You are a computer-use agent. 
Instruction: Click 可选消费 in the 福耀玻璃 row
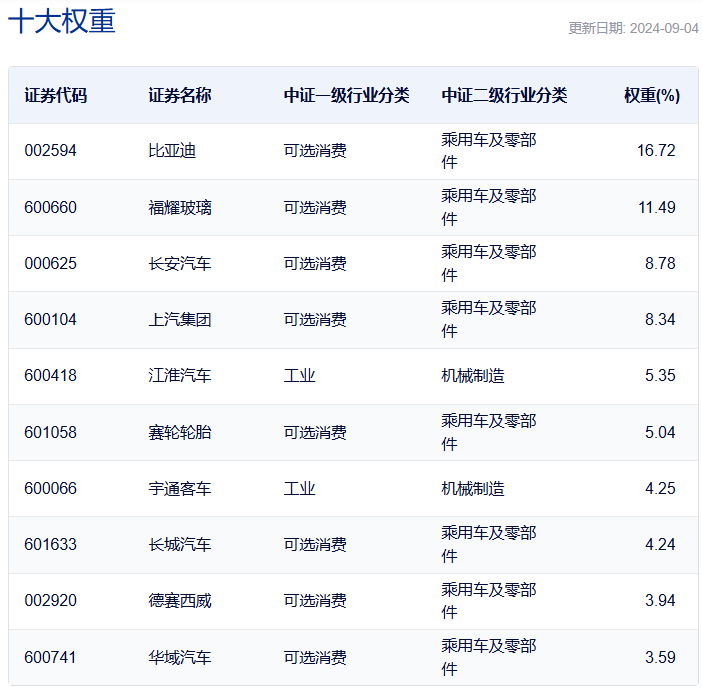pyautogui.click(x=315, y=208)
